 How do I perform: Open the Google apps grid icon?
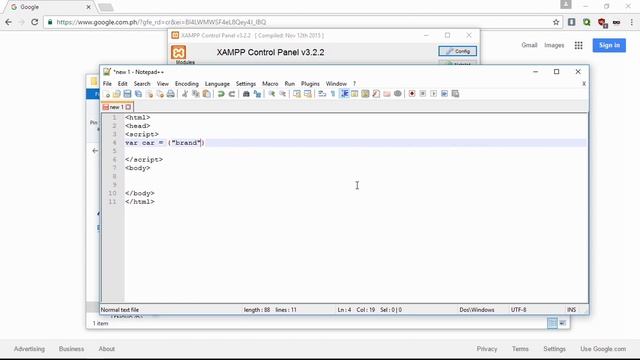tap(578, 45)
